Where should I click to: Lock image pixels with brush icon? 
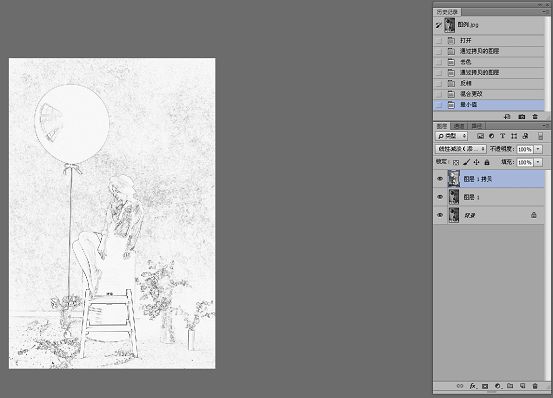pyautogui.click(x=466, y=162)
